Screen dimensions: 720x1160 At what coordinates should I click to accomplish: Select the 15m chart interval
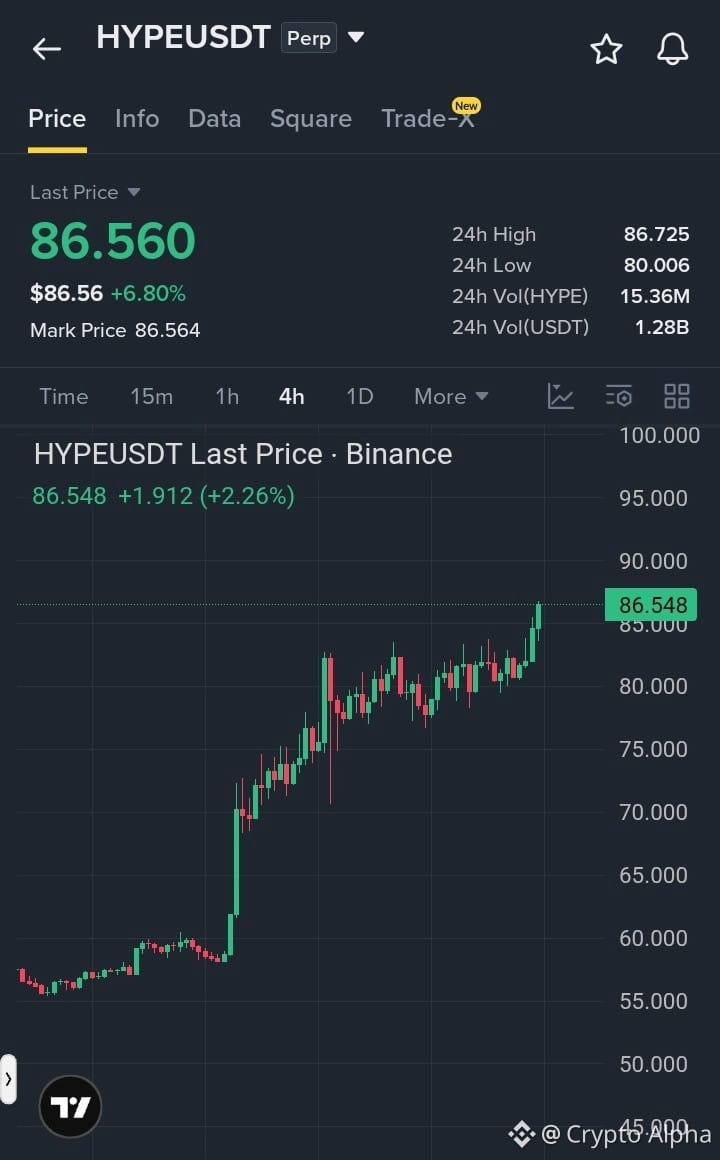(152, 397)
